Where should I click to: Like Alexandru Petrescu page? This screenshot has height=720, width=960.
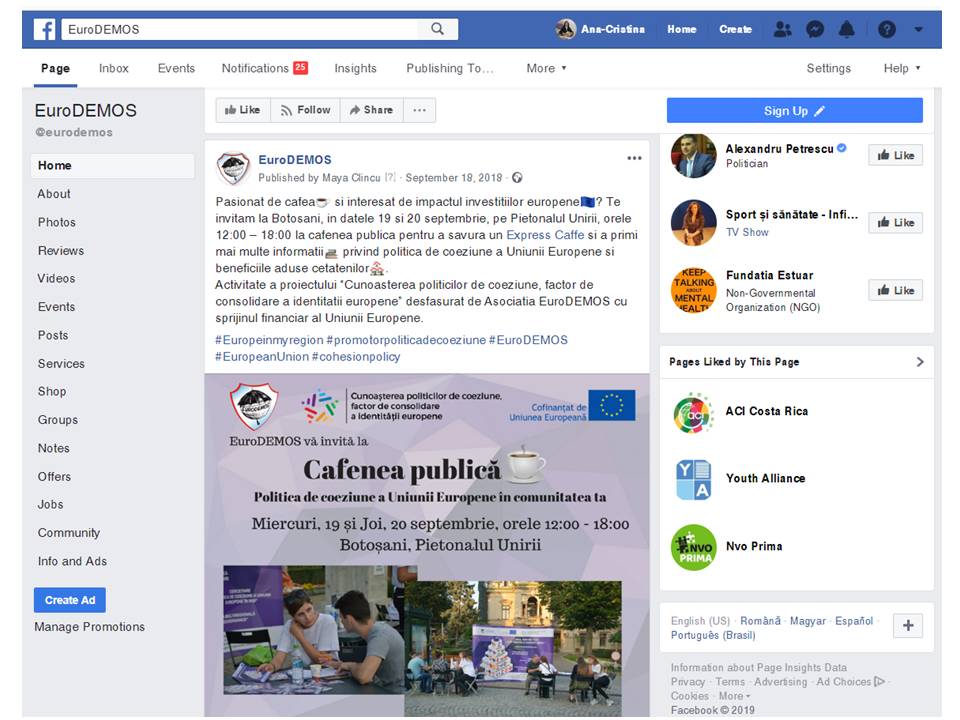[896, 156]
